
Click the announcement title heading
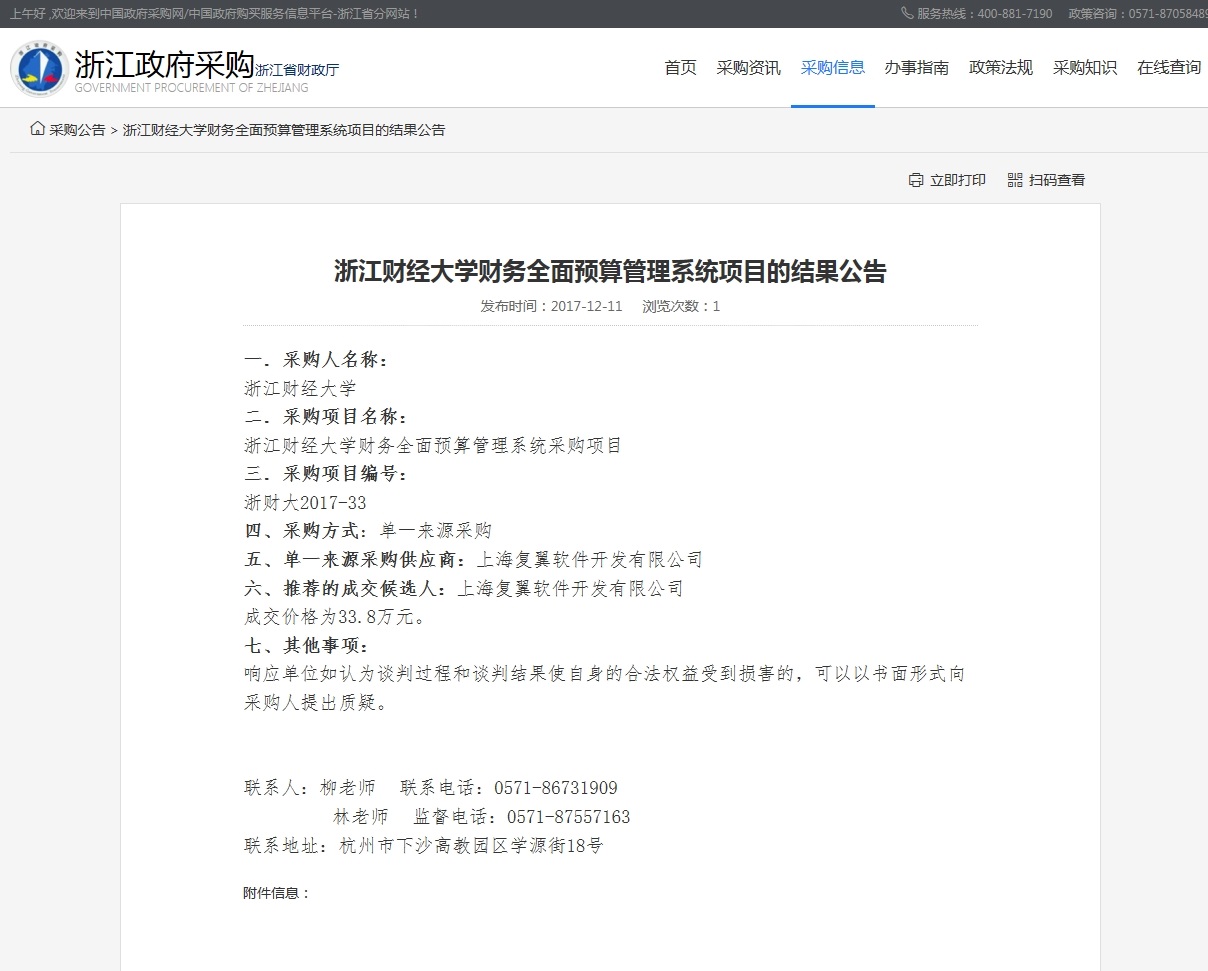[x=610, y=272]
